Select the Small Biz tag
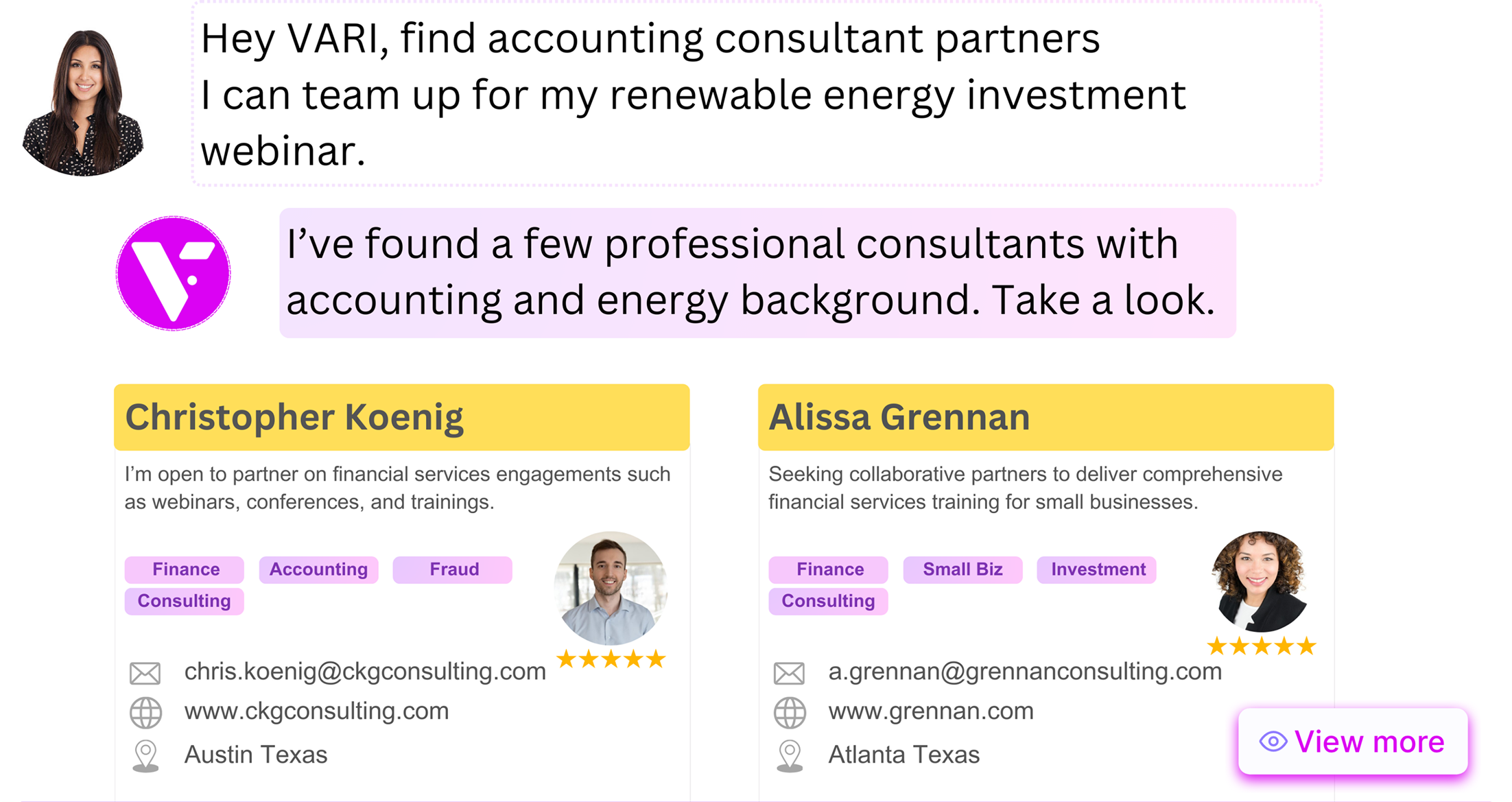Screen dimensions: 1512x802 tap(962, 569)
